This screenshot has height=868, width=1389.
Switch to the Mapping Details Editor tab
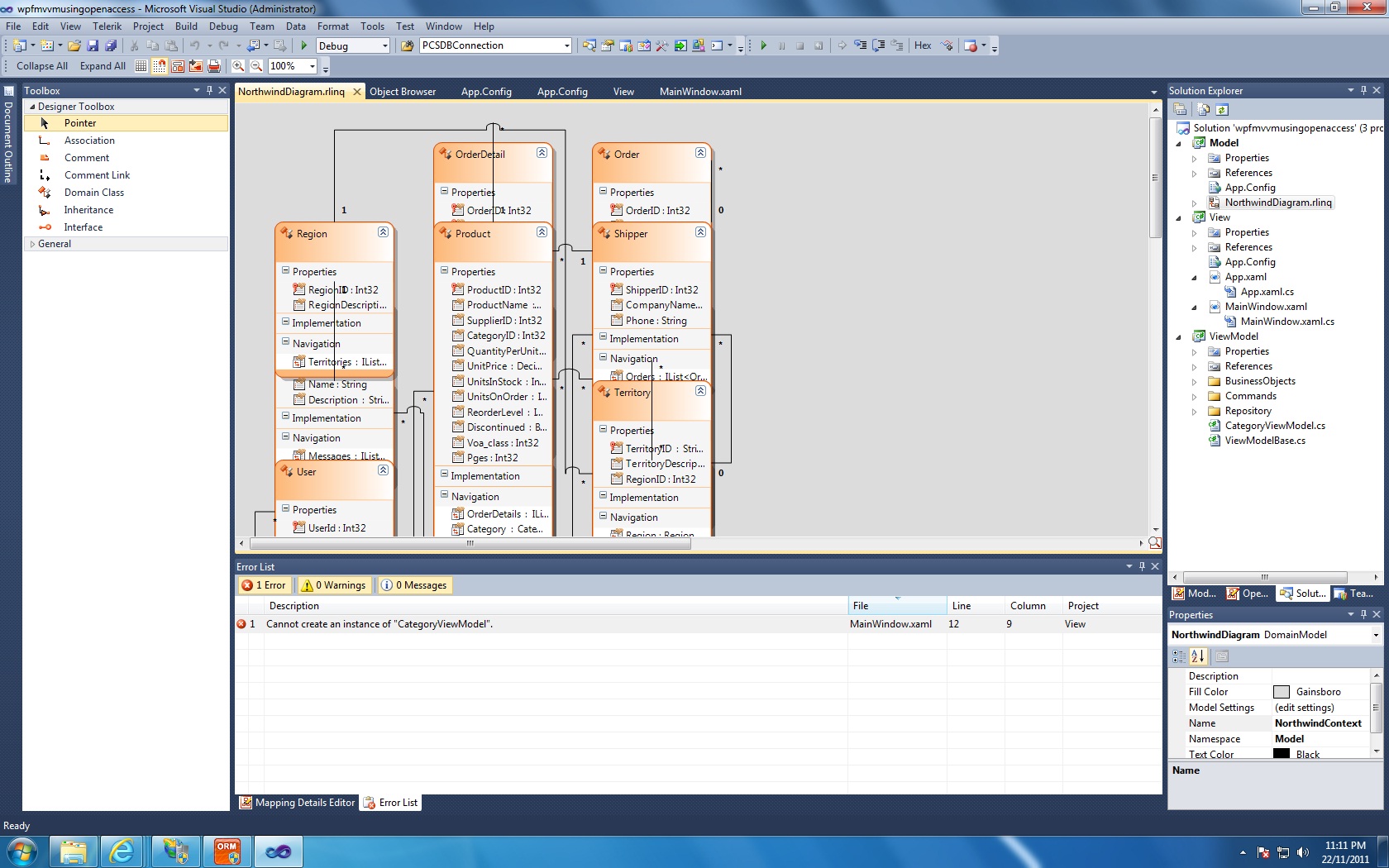click(x=298, y=803)
